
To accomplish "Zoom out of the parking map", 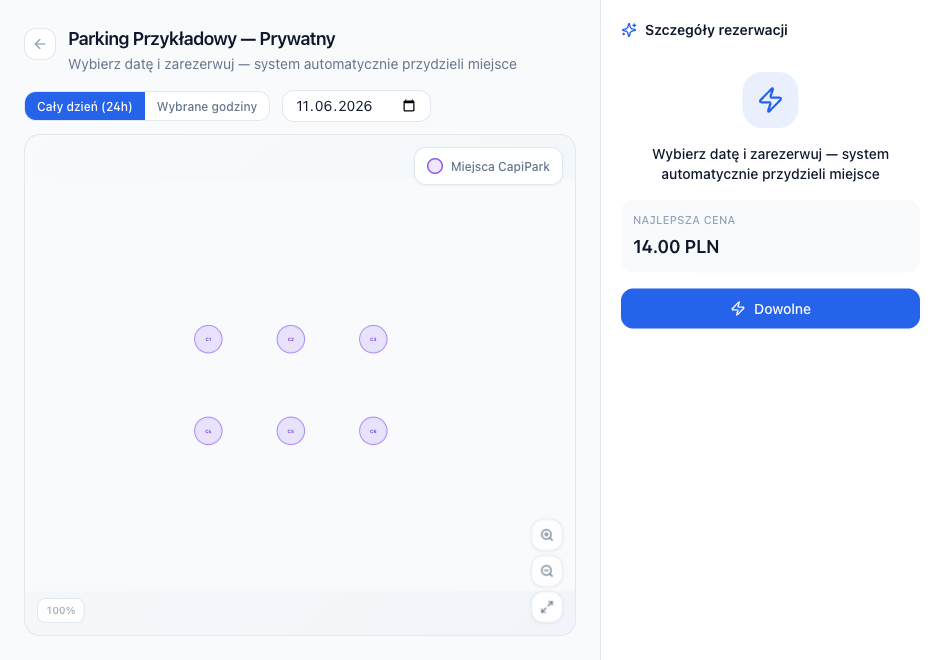I will click(x=547, y=571).
